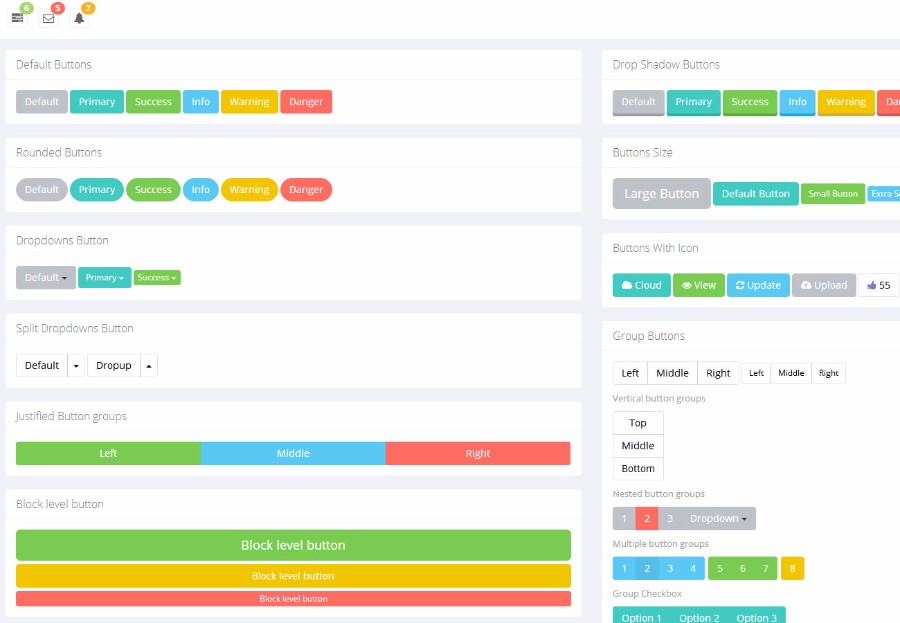Click blue button 4 in multiple groups
Screen dimensions: 900x623
pyautogui.click(x=693, y=568)
